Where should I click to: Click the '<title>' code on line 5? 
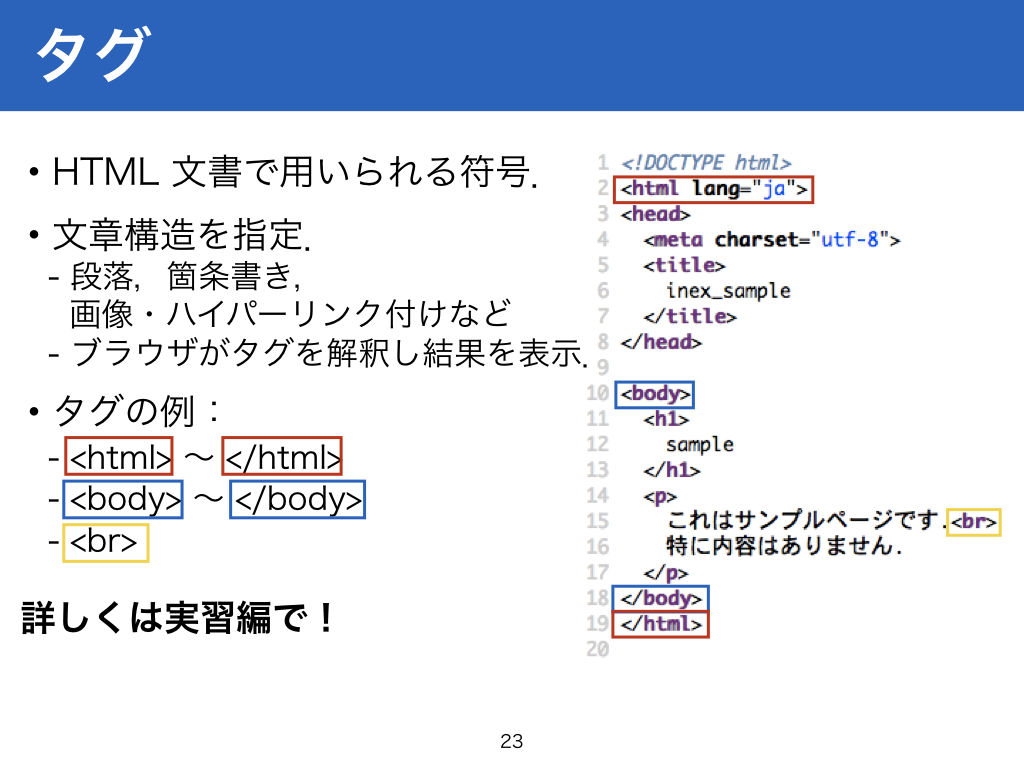[x=684, y=265]
